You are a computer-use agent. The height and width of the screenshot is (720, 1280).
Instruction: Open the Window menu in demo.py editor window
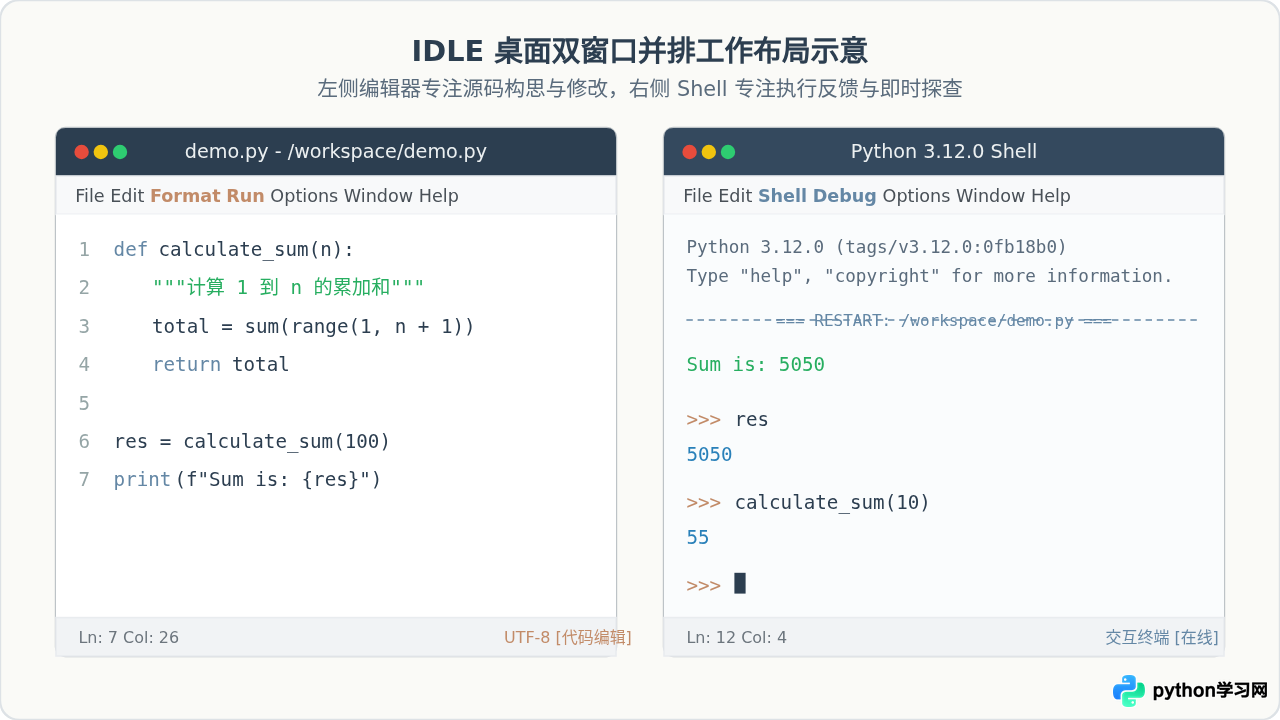379,196
